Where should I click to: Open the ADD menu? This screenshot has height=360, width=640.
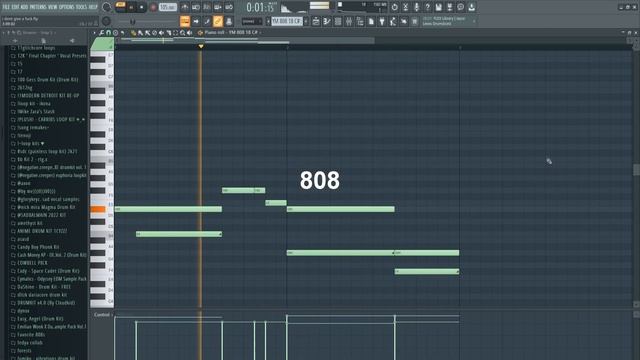pos(24,7)
